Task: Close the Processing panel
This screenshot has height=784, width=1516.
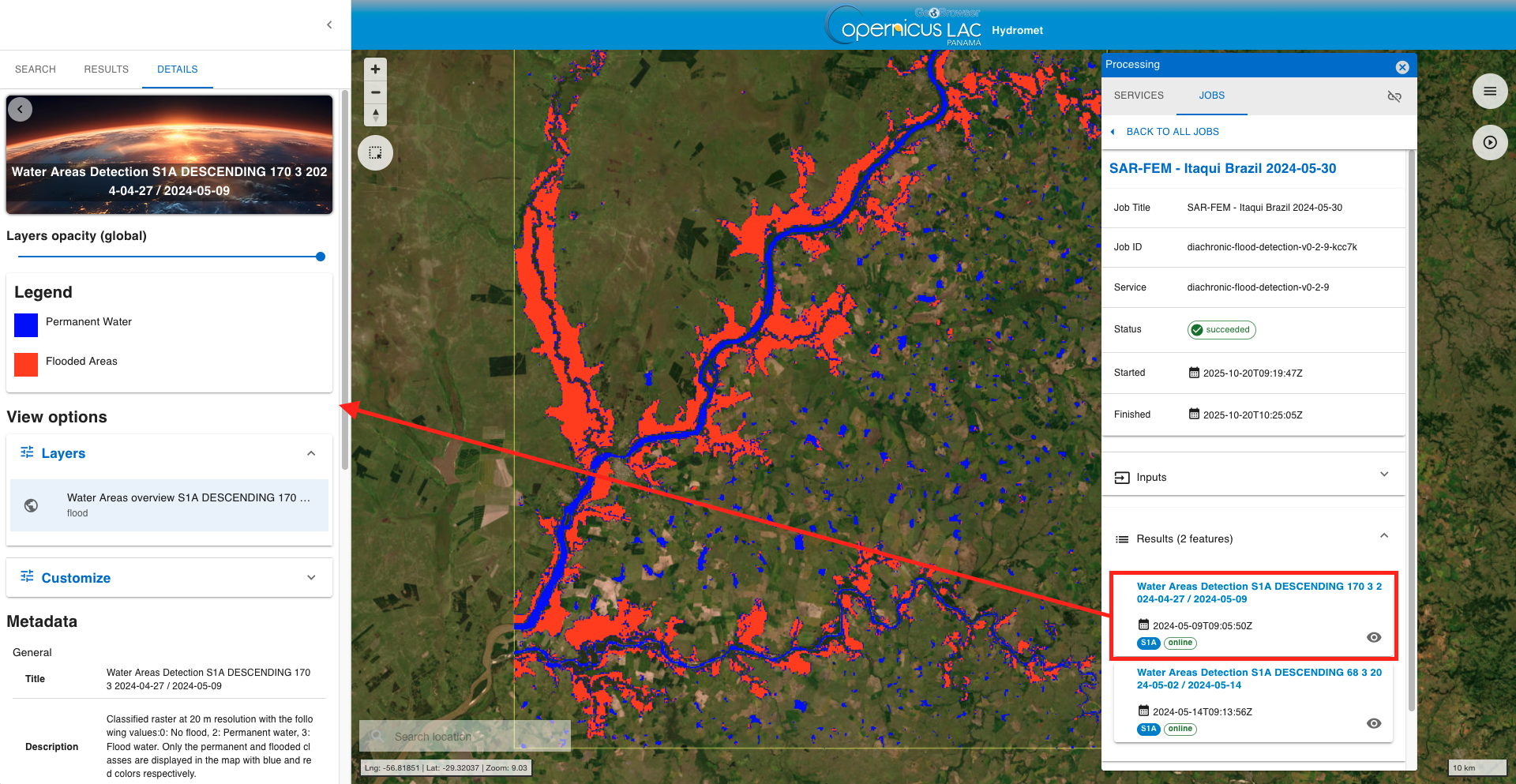Action: coord(1402,67)
